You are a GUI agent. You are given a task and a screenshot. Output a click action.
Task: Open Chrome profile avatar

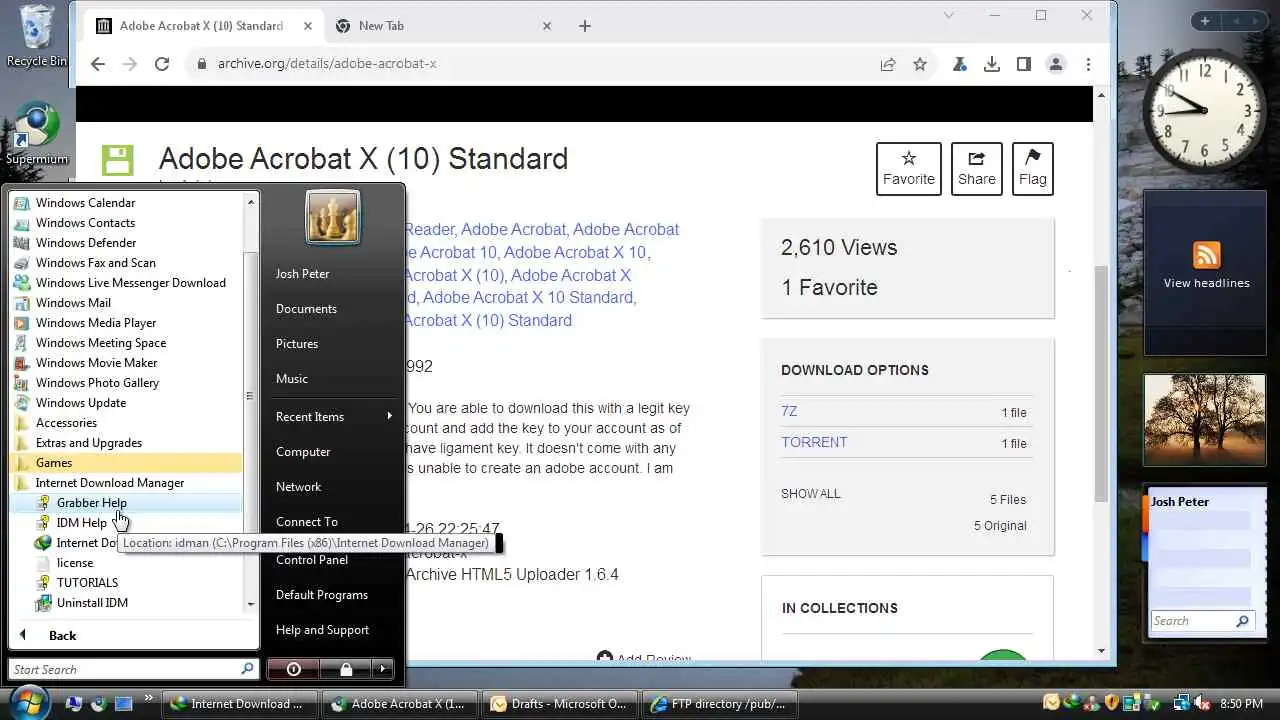pyautogui.click(x=1056, y=64)
